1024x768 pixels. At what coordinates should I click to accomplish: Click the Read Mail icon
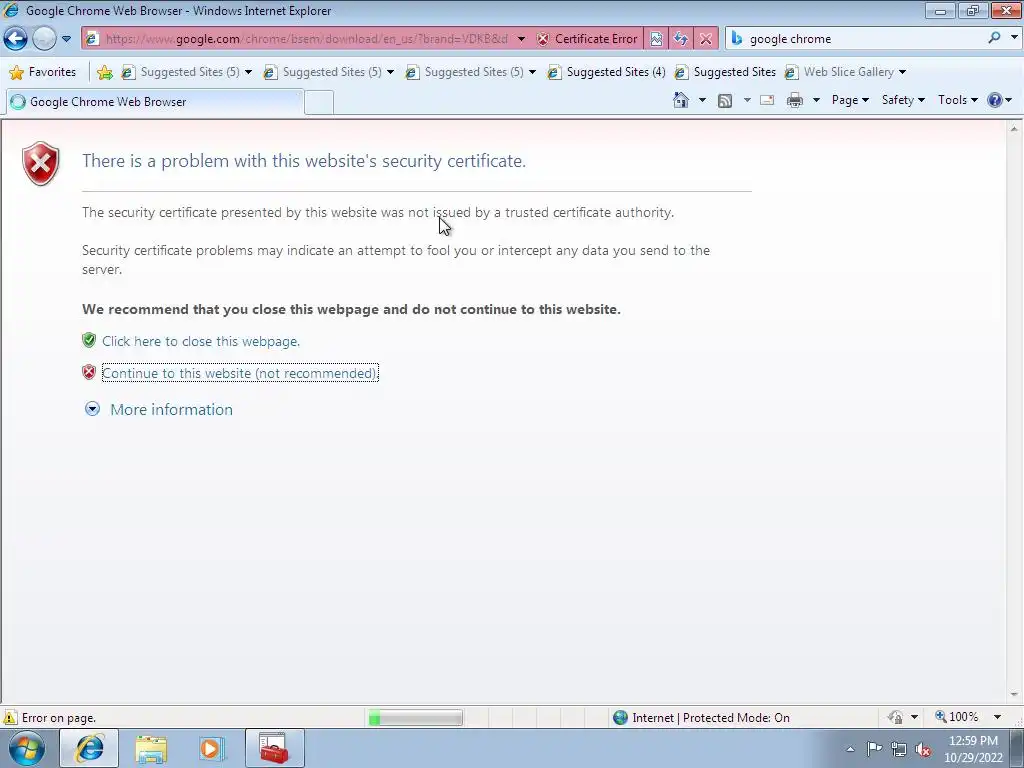click(x=767, y=100)
